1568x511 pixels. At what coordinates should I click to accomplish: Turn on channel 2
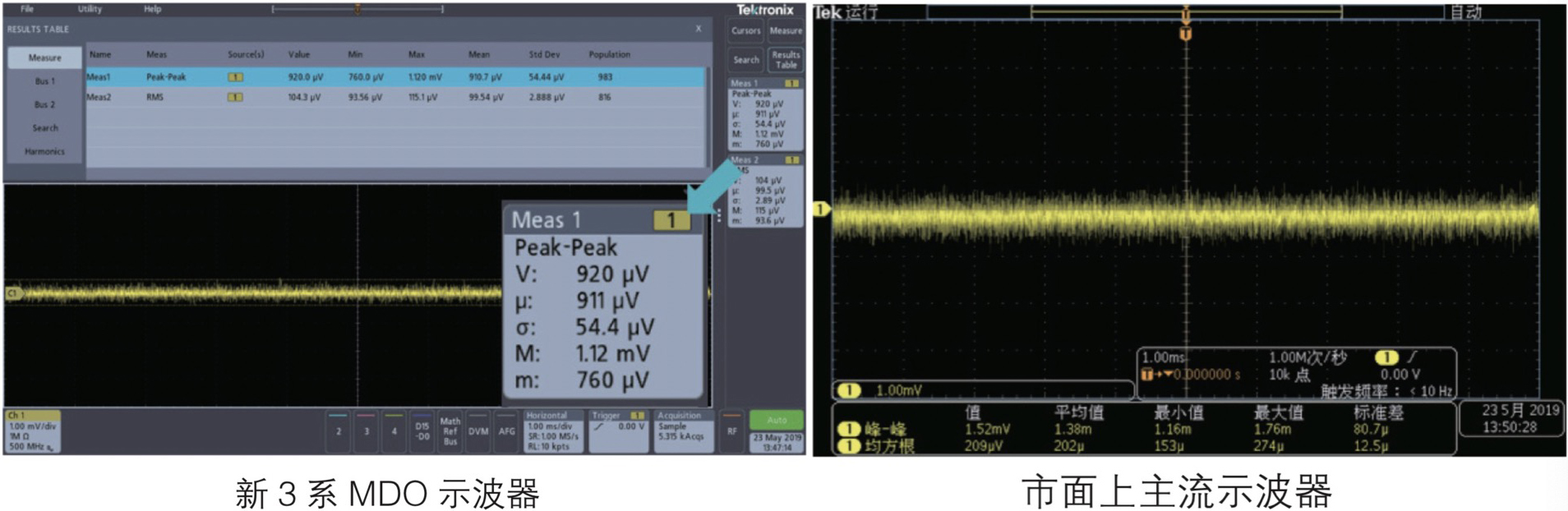pyautogui.click(x=339, y=430)
